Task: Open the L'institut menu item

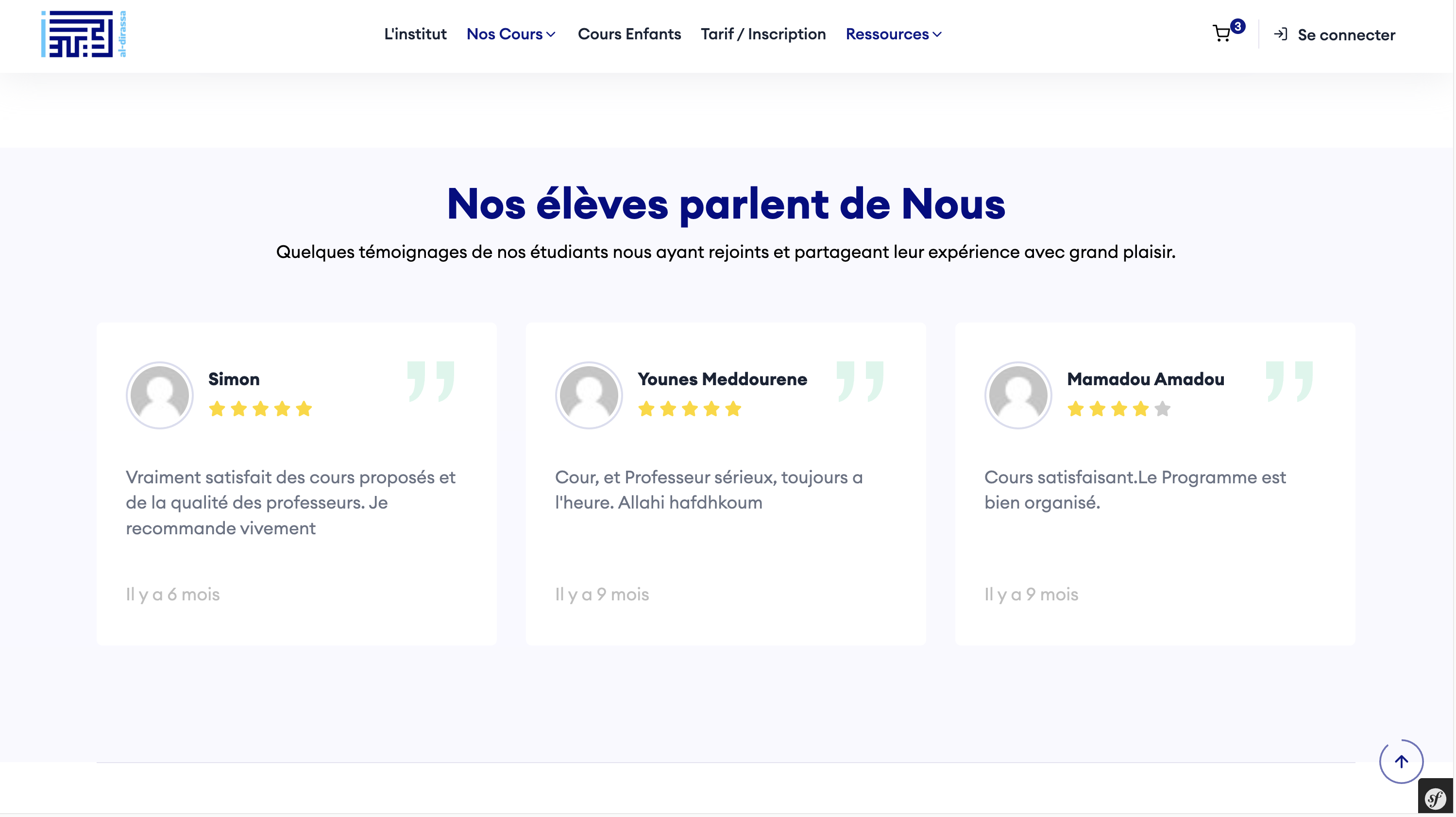Action: [x=415, y=34]
